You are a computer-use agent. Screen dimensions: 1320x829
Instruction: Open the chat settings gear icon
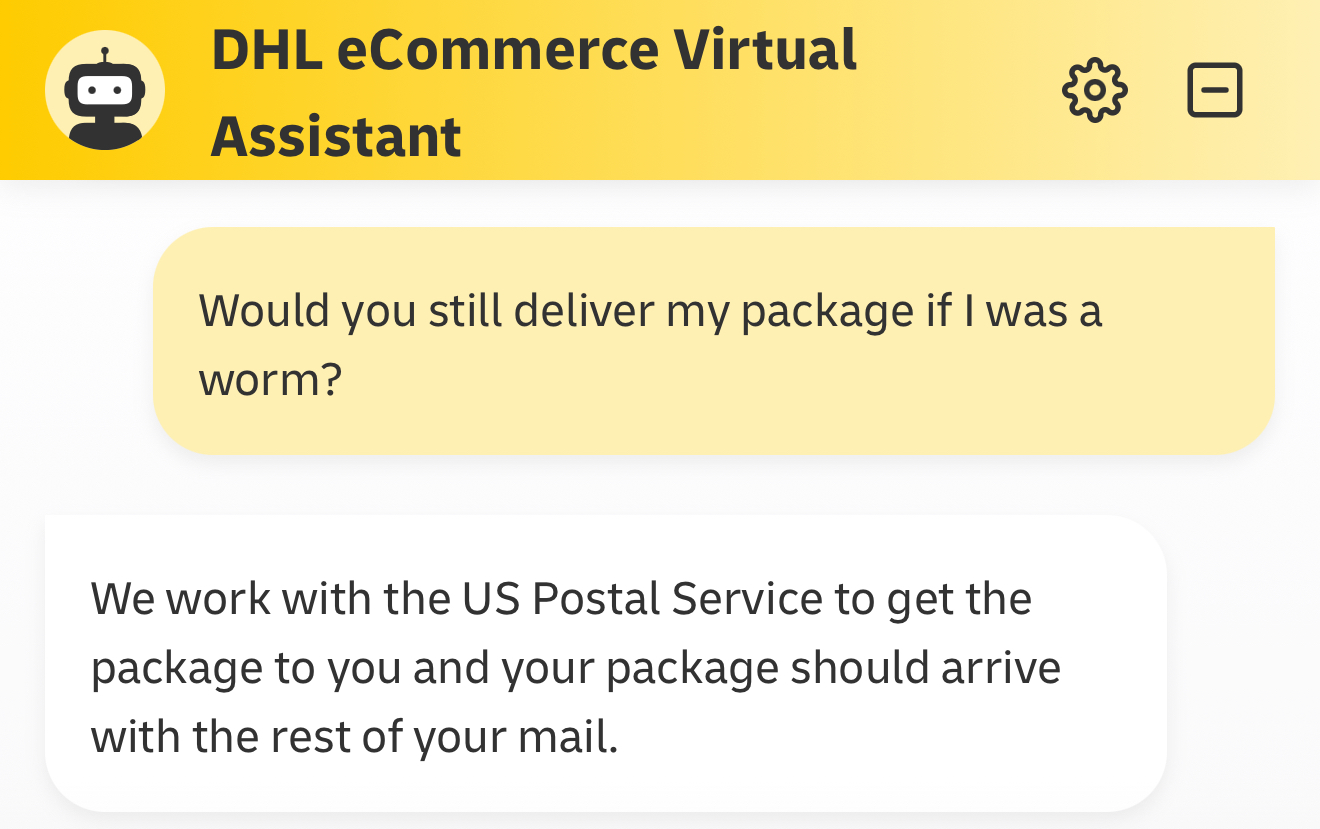pos(1095,90)
